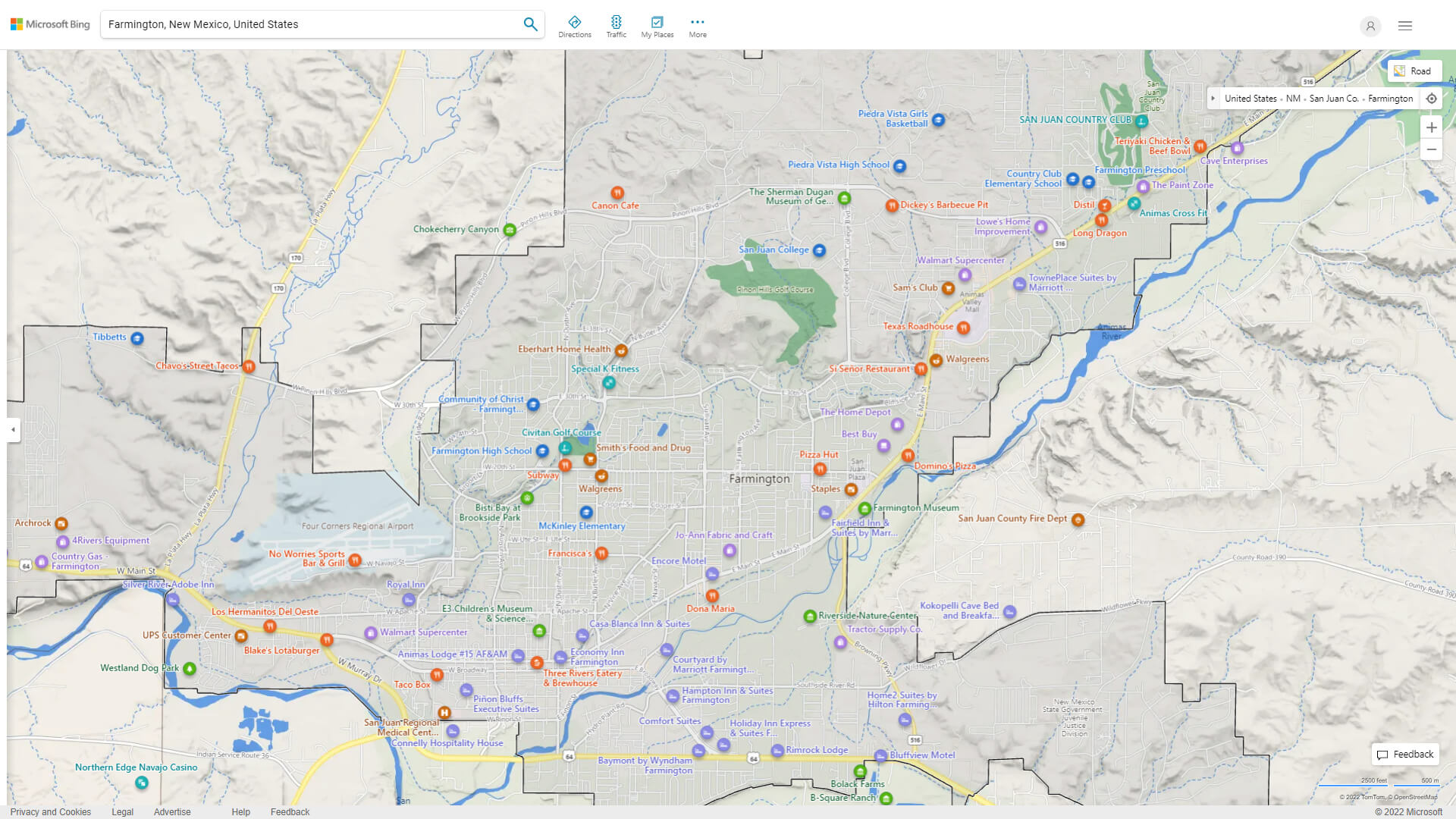This screenshot has height=819, width=1456.
Task: Click the Tibbetts school pin
Action: [x=137, y=338]
